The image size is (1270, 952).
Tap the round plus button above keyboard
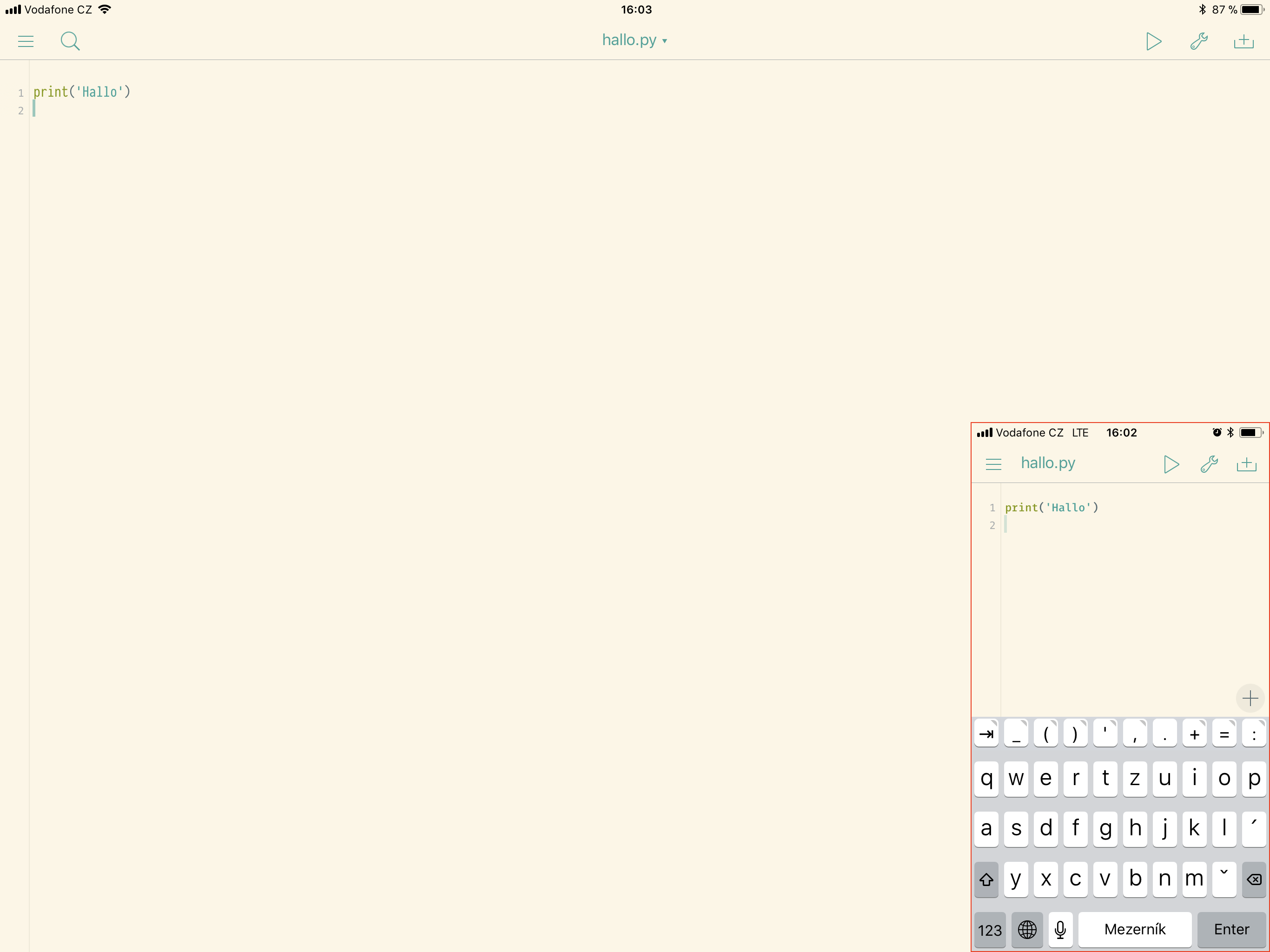(1250, 698)
